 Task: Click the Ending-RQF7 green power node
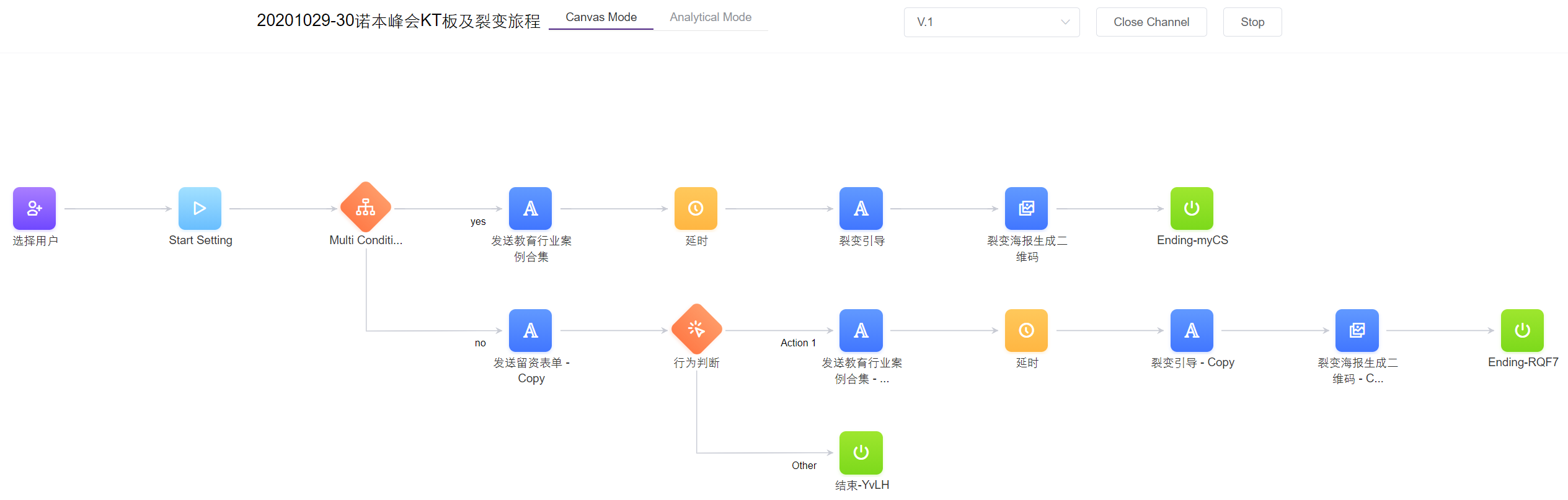pos(1521,330)
